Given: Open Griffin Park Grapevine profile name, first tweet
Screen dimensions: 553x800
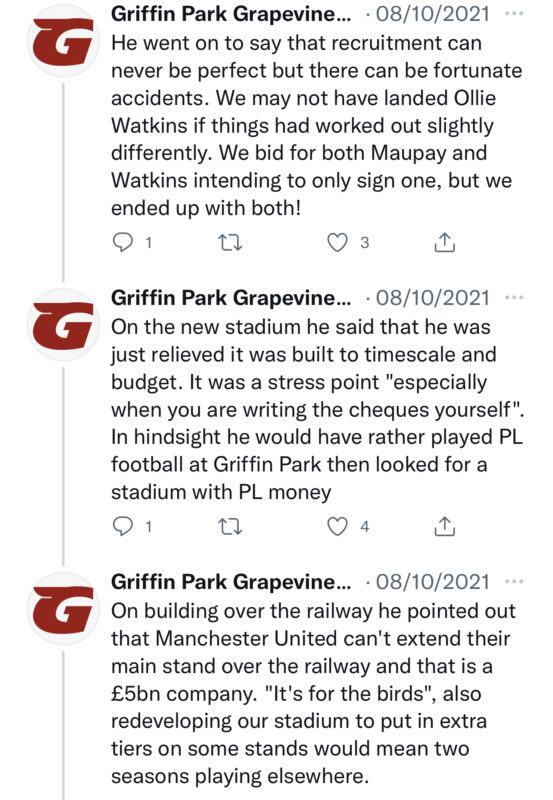Looking at the screenshot, I should point(231,14).
